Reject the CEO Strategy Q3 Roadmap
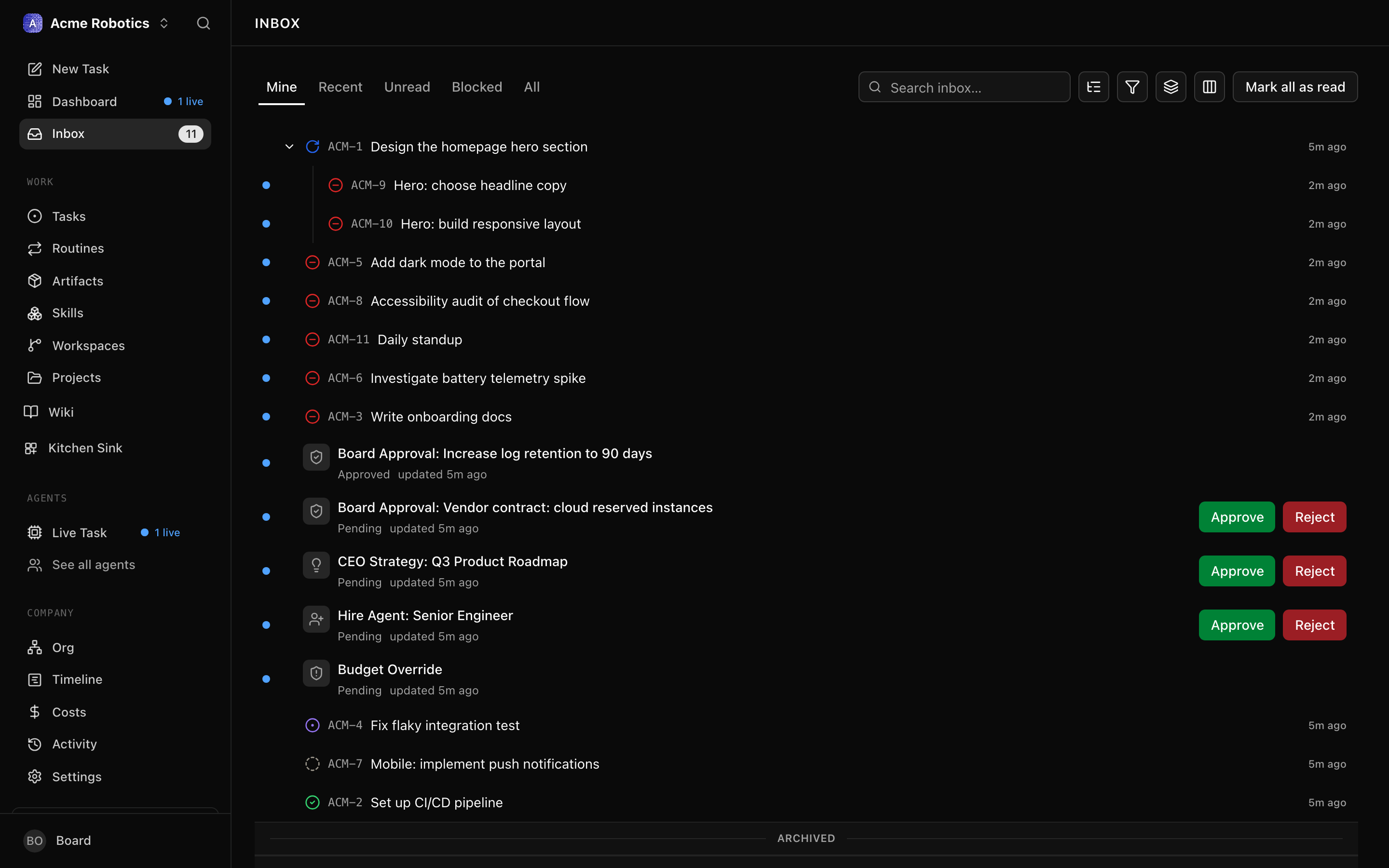The height and width of the screenshot is (868, 1389). point(1314,570)
